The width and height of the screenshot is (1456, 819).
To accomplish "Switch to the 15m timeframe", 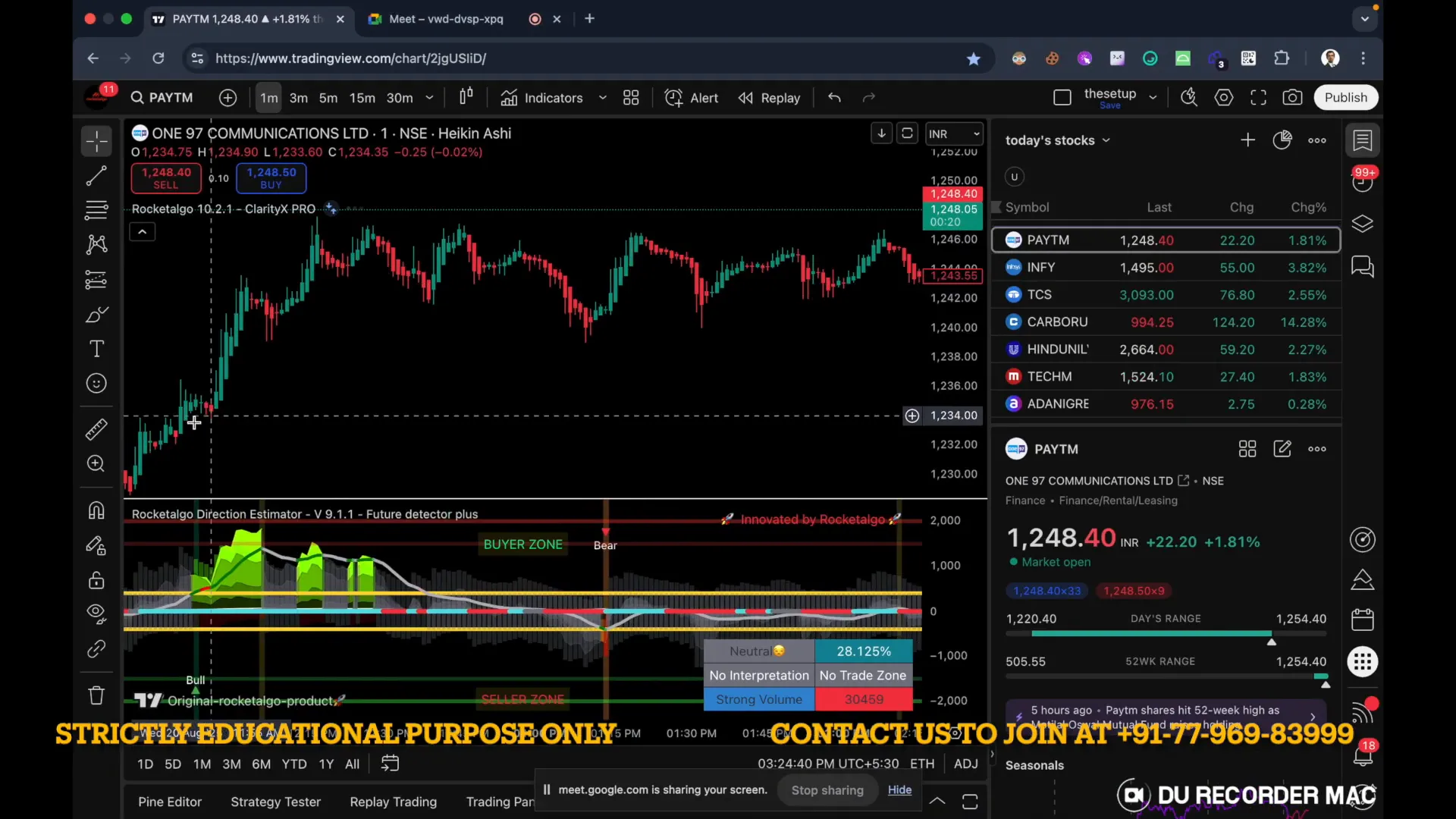I will pyautogui.click(x=362, y=98).
